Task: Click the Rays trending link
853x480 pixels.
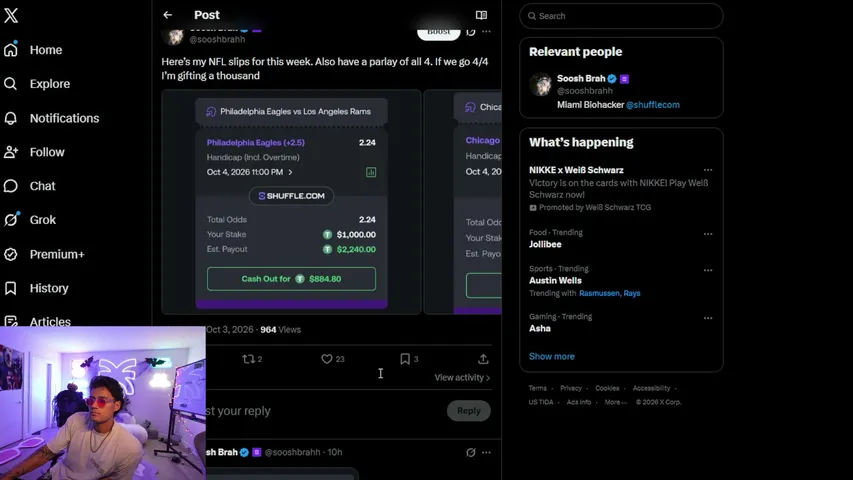Action: [x=632, y=293]
